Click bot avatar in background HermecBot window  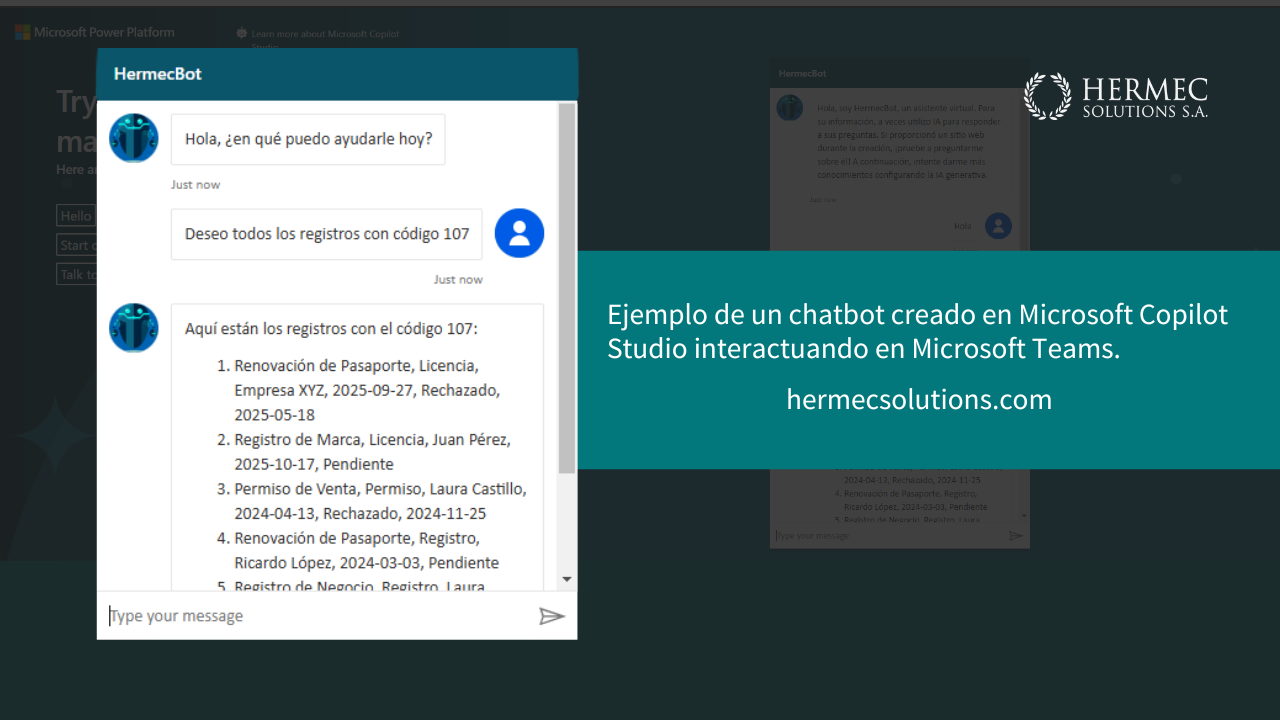coord(790,108)
